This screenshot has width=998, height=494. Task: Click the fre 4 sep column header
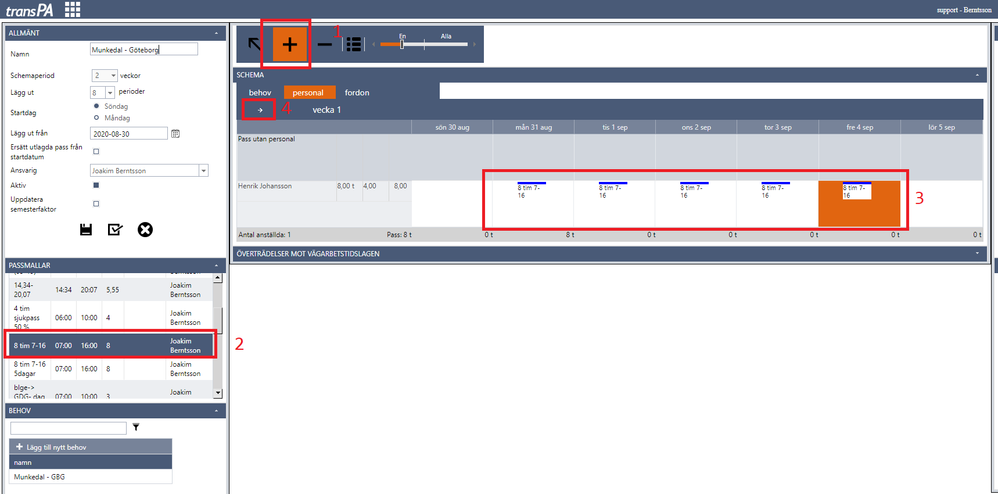coord(859,127)
